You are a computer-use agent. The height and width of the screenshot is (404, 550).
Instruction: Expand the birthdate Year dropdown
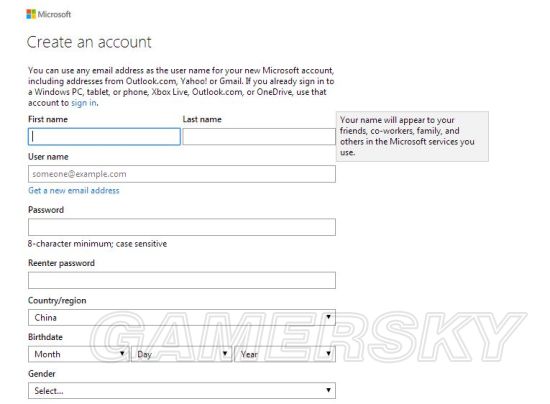[285, 354]
